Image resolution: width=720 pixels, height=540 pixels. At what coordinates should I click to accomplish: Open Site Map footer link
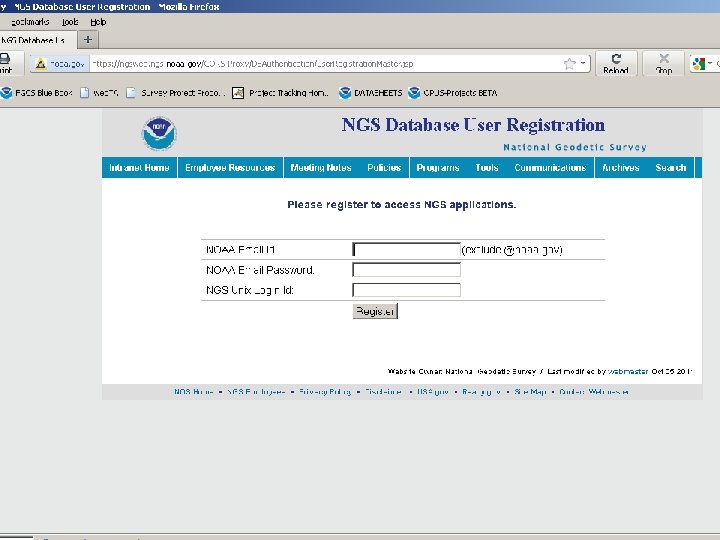(530, 392)
